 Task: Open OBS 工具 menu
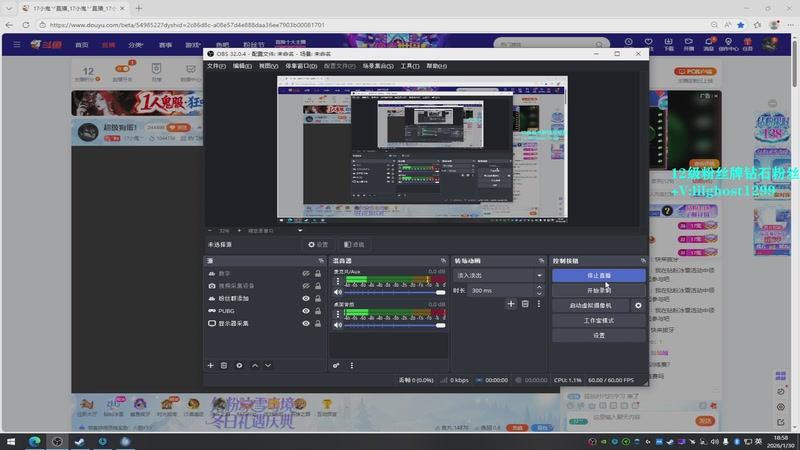click(x=410, y=66)
